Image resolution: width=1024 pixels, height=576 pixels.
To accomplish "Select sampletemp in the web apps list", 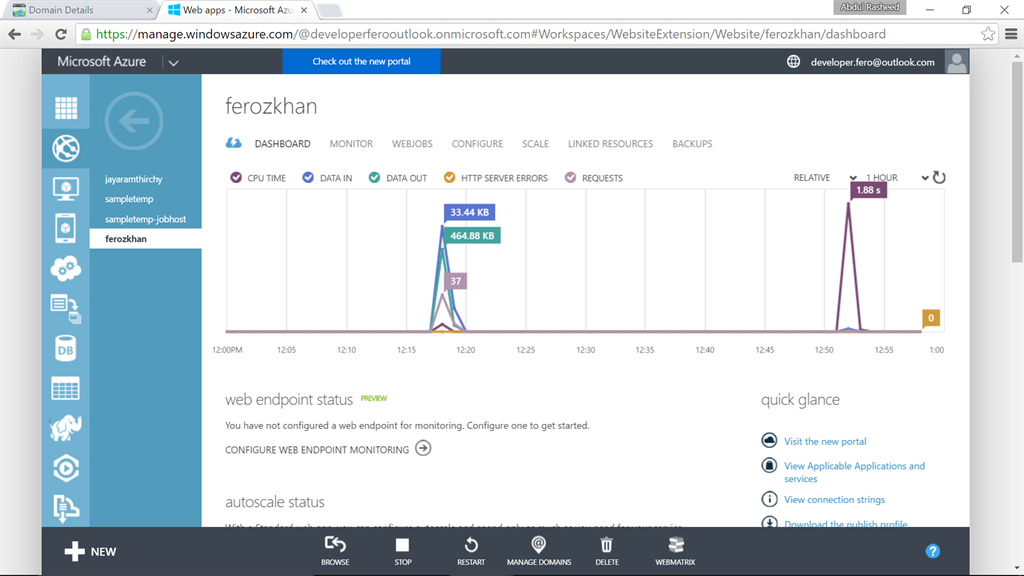I will 129,199.
